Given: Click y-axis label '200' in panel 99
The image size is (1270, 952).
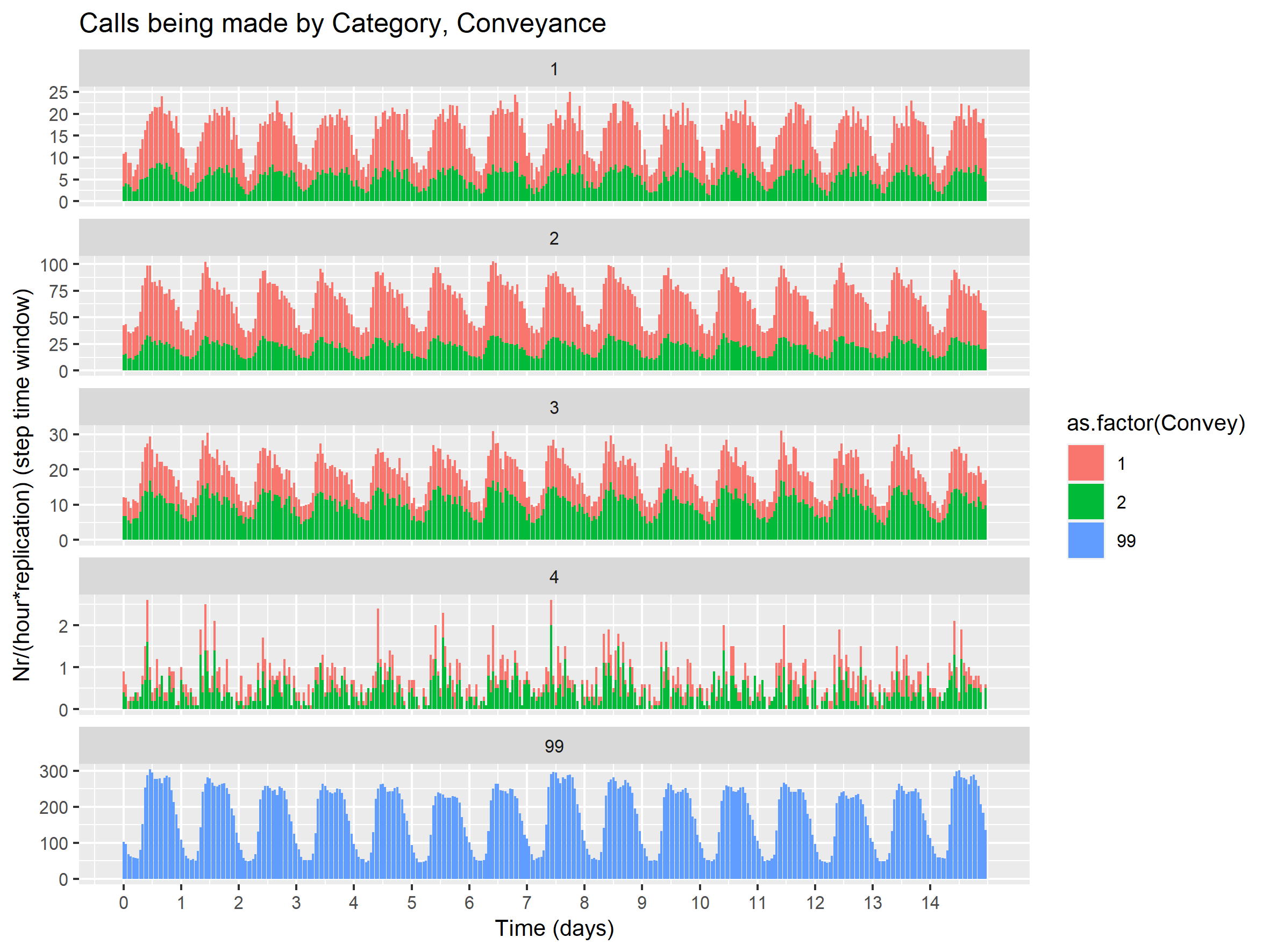Looking at the screenshot, I should (x=54, y=807).
